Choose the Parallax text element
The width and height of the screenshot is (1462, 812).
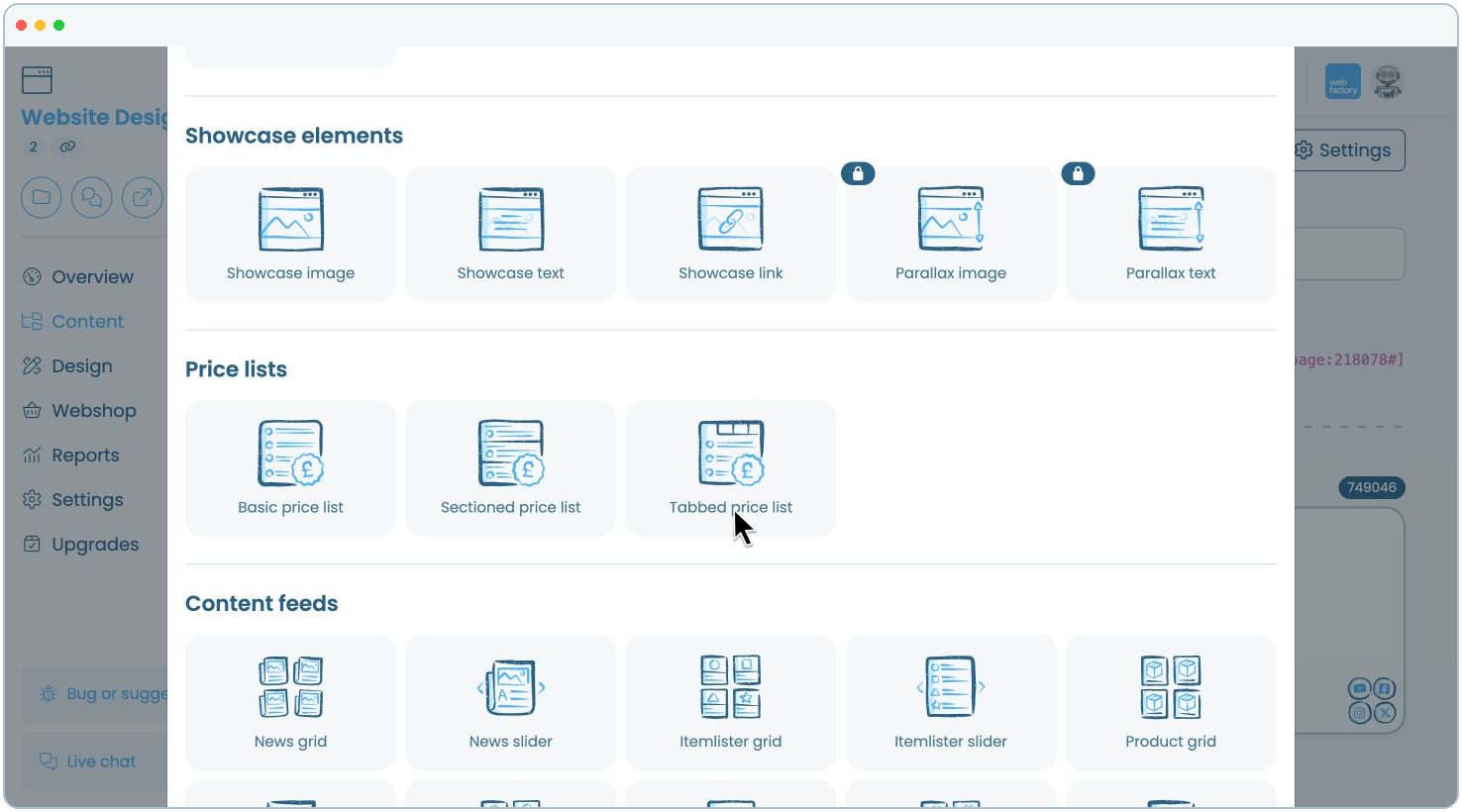[x=1170, y=234]
